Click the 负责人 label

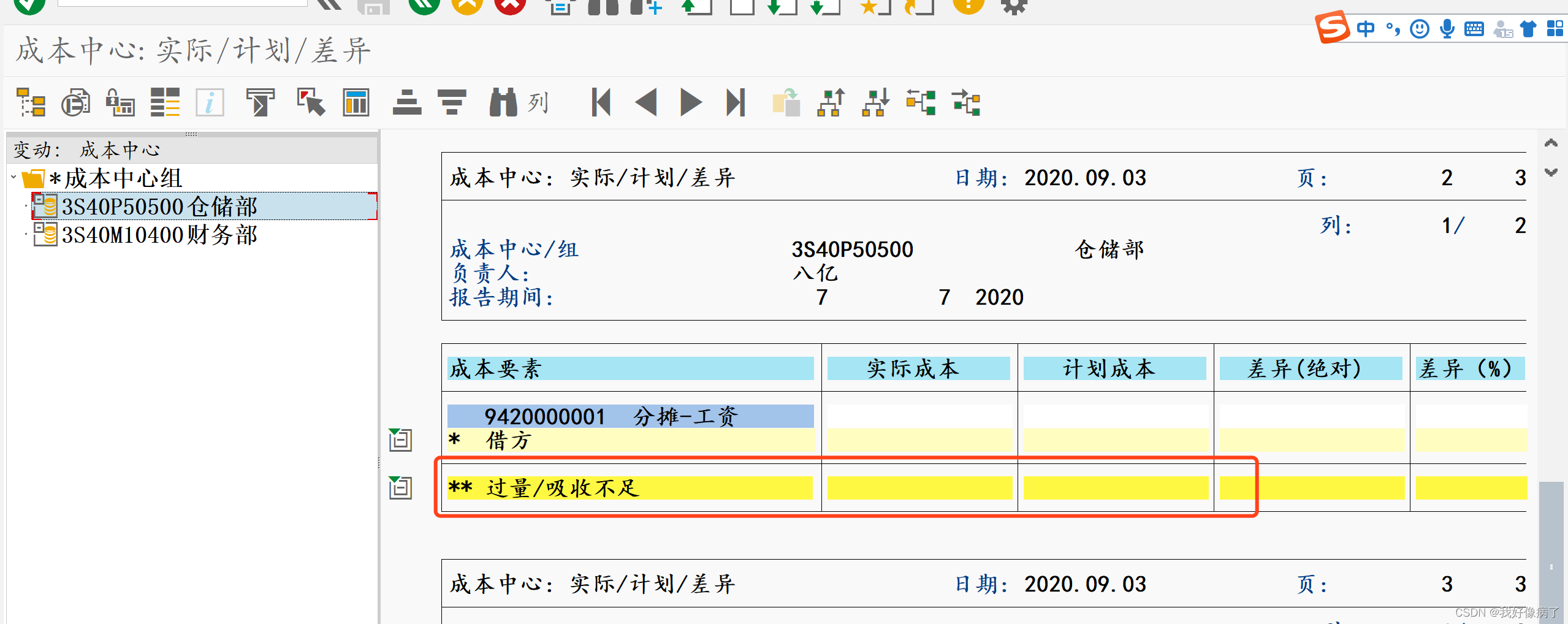(x=489, y=273)
